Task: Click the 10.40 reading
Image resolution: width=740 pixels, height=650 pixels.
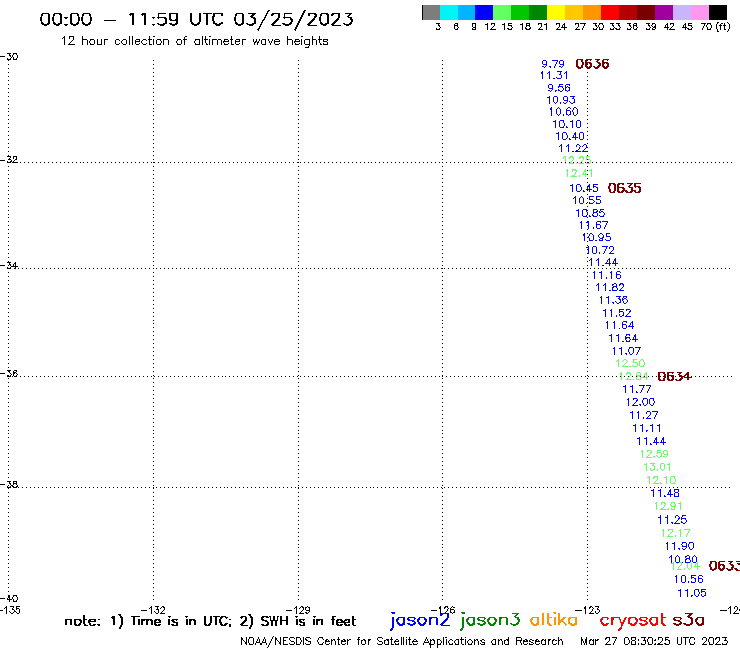Action: (570, 136)
